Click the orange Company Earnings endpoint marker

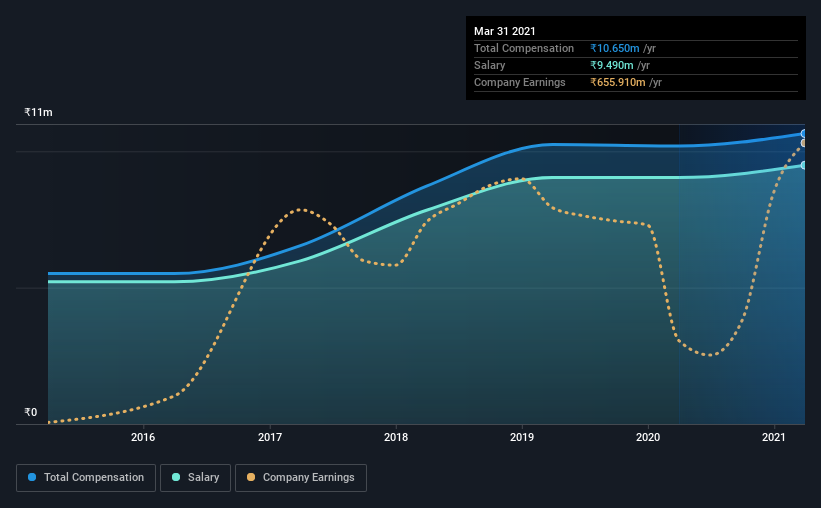(804, 143)
